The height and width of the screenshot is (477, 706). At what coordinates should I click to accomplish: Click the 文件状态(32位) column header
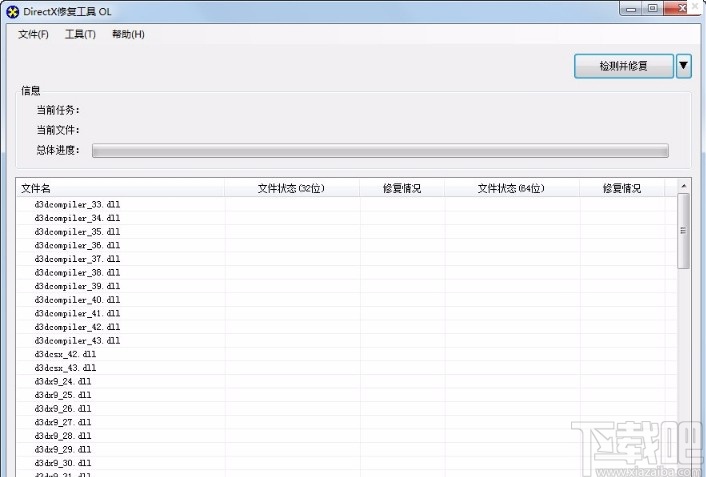pos(292,188)
